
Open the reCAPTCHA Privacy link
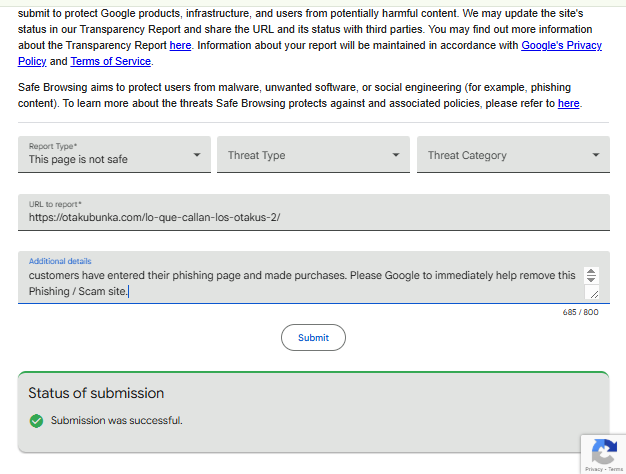pos(593,468)
